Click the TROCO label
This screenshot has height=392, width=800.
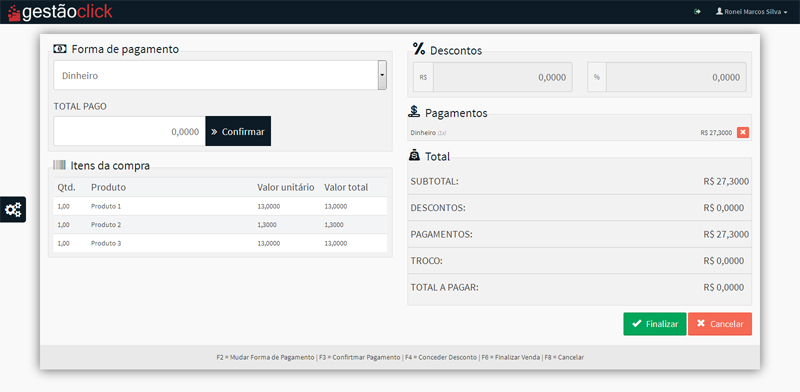pos(427,261)
